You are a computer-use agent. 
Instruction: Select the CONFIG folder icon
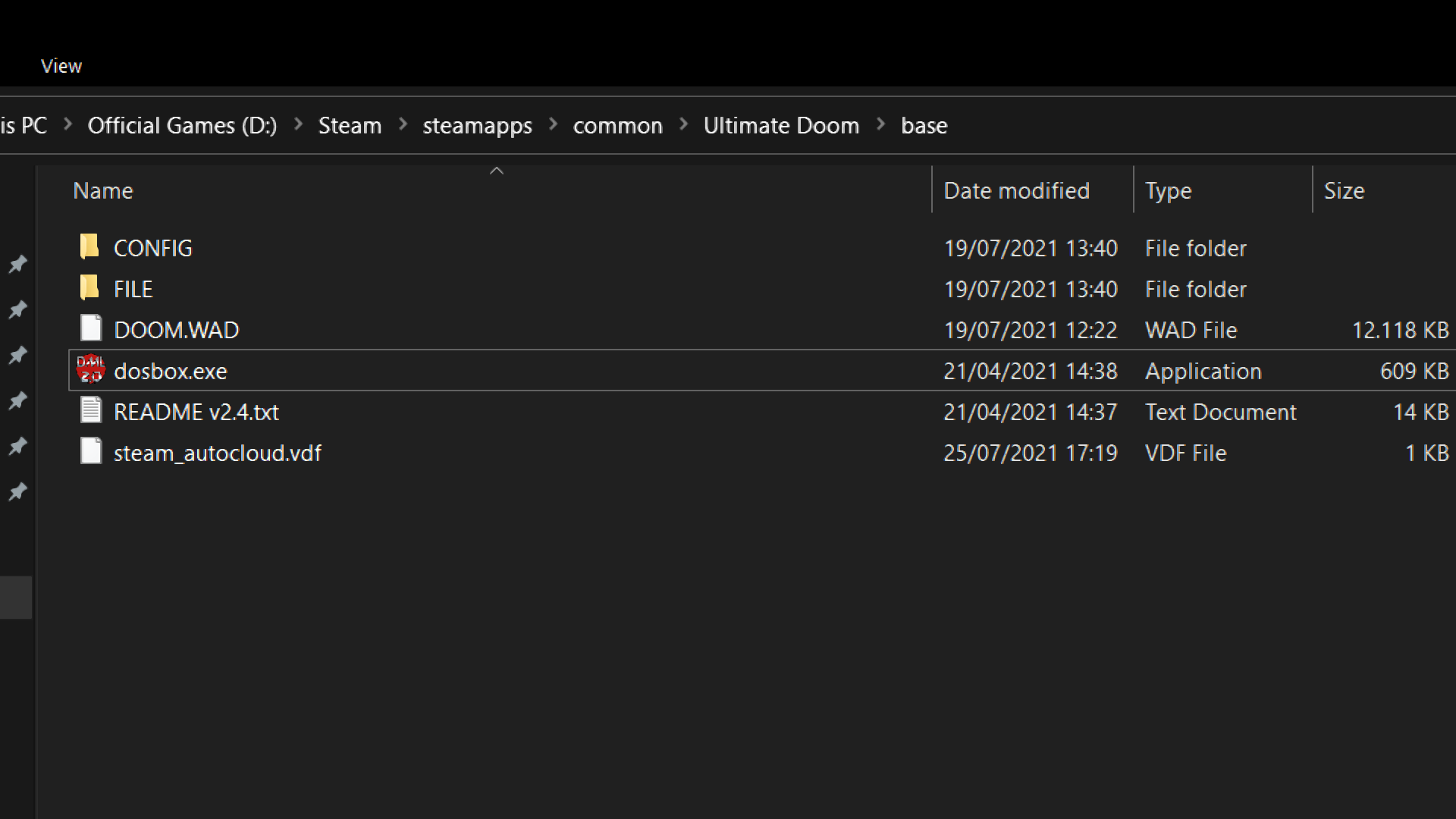[x=89, y=246]
